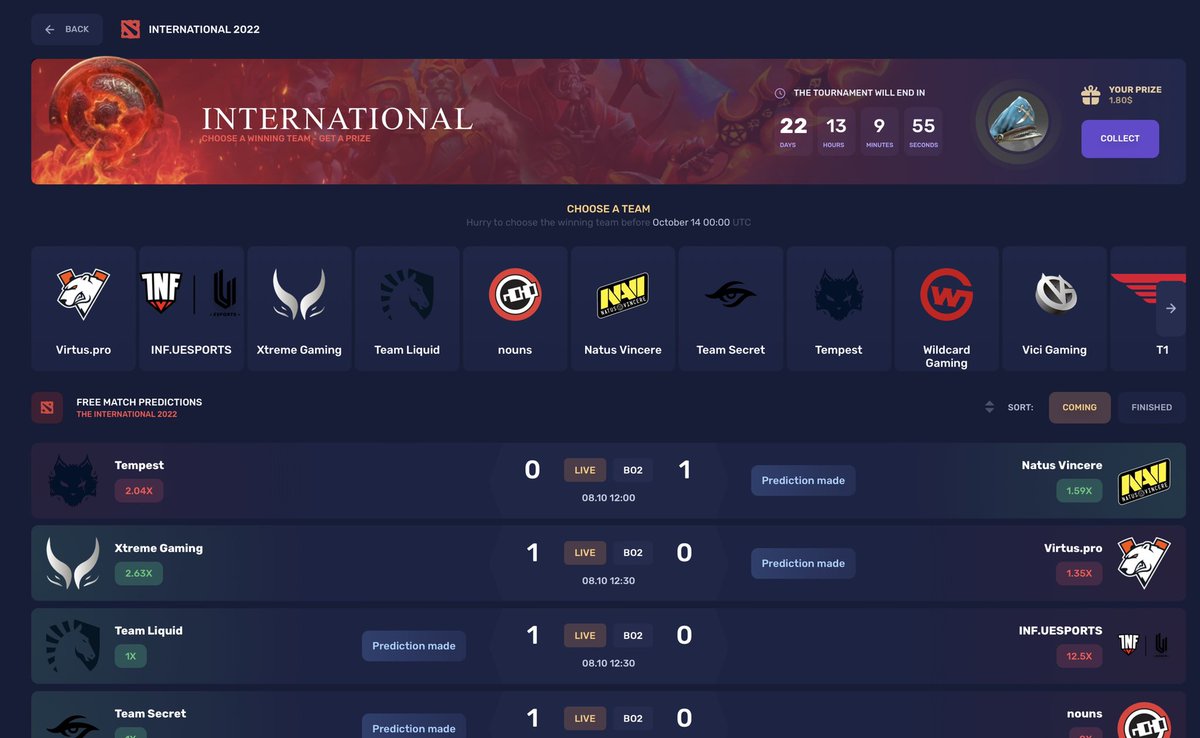
Task: Click Prediction made in Team Secret row
Action: [x=414, y=727]
